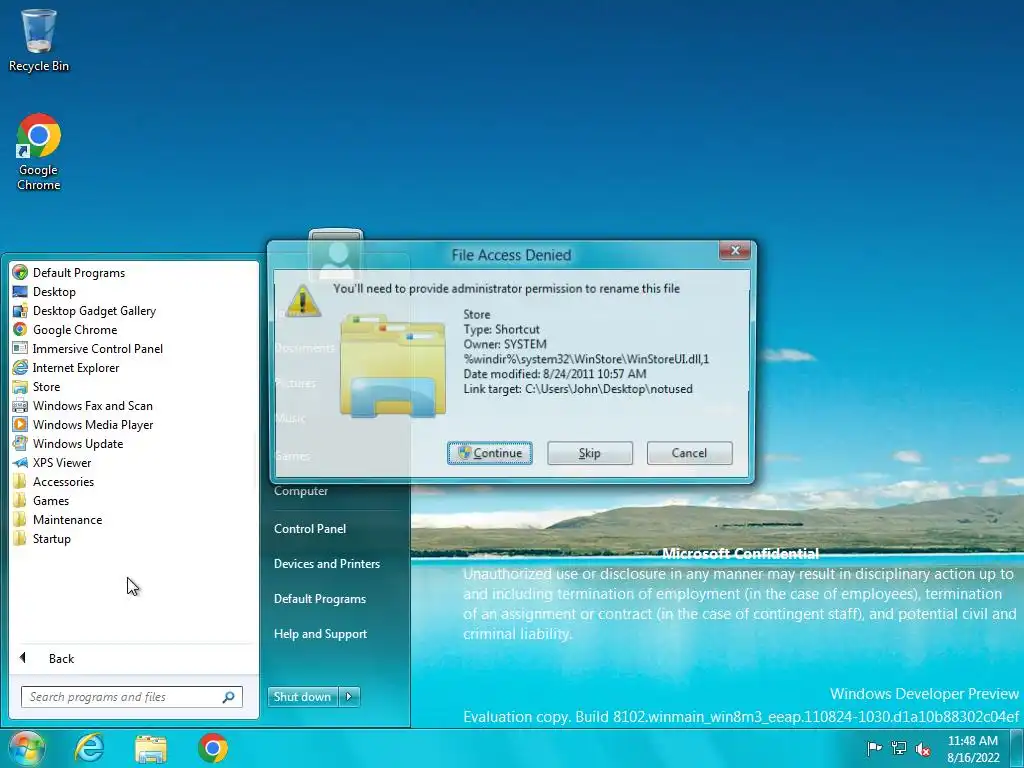
Task: Click the large folder thumbnail in the dialog
Action: tap(393, 365)
